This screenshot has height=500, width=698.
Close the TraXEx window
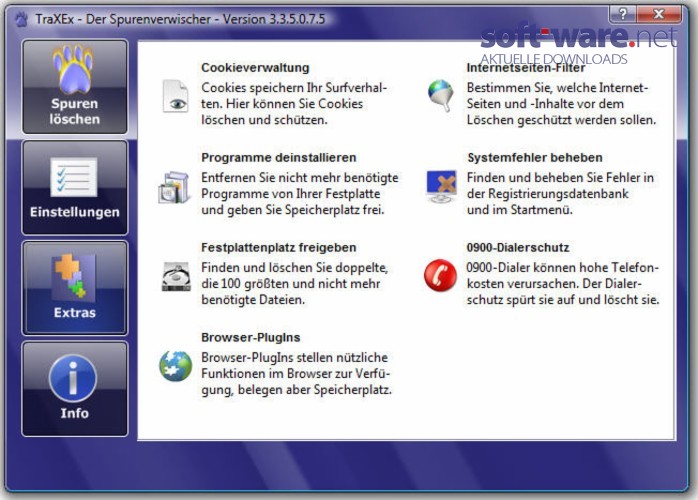click(x=659, y=14)
